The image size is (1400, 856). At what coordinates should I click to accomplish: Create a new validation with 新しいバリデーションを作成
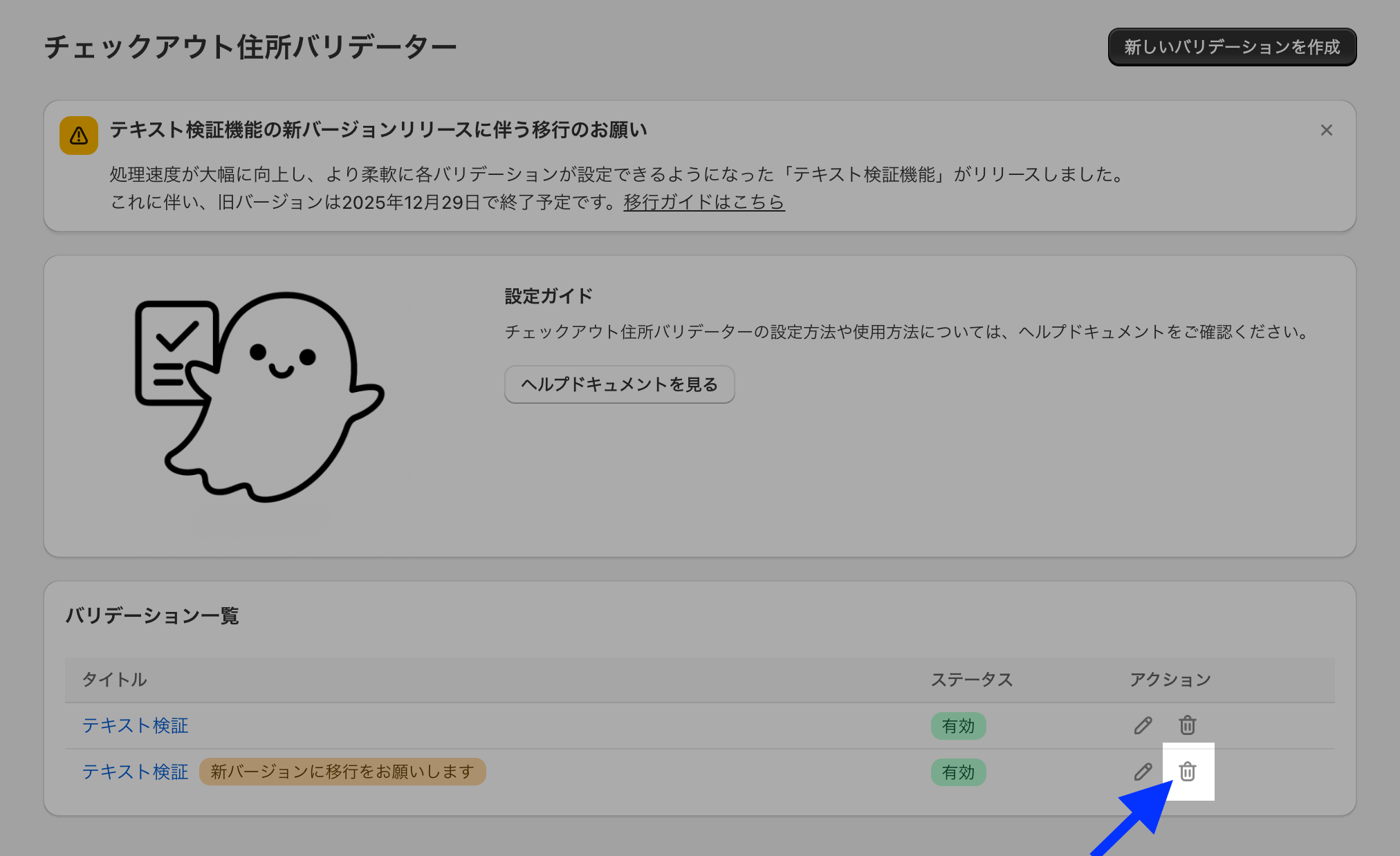click(x=1231, y=47)
